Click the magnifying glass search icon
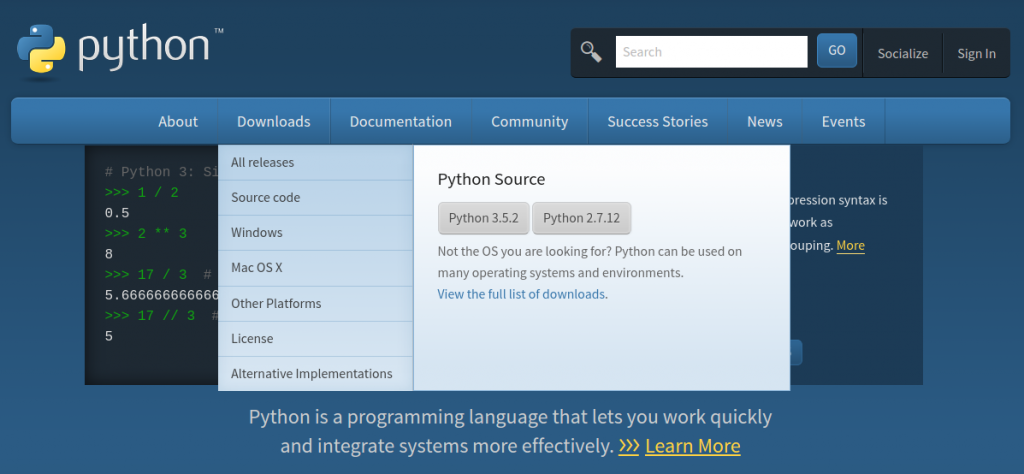 591,52
